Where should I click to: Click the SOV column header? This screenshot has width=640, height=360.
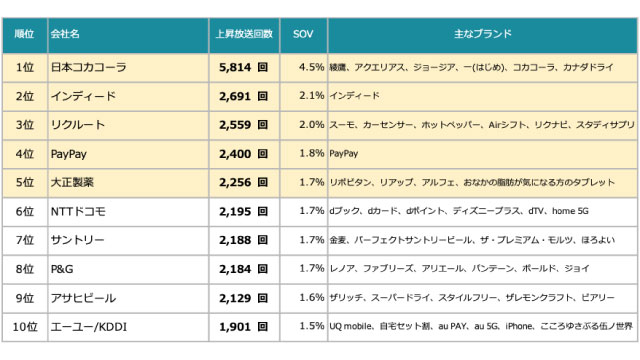click(303, 34)
